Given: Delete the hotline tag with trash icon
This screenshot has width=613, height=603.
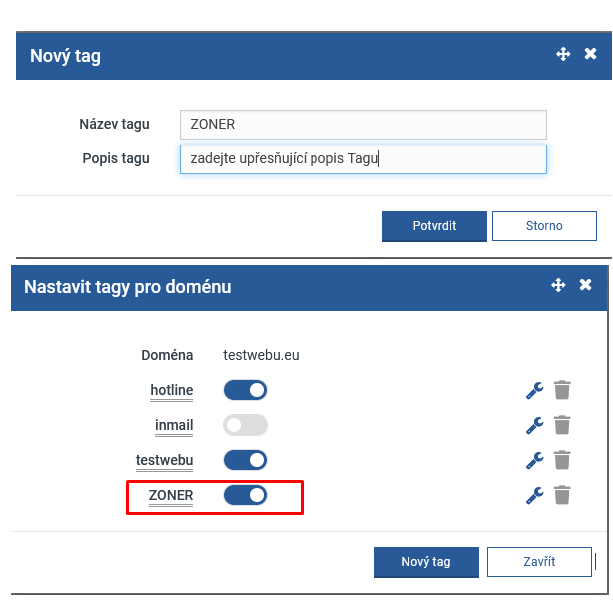Looking at the screenshot, I should point(563,390).
